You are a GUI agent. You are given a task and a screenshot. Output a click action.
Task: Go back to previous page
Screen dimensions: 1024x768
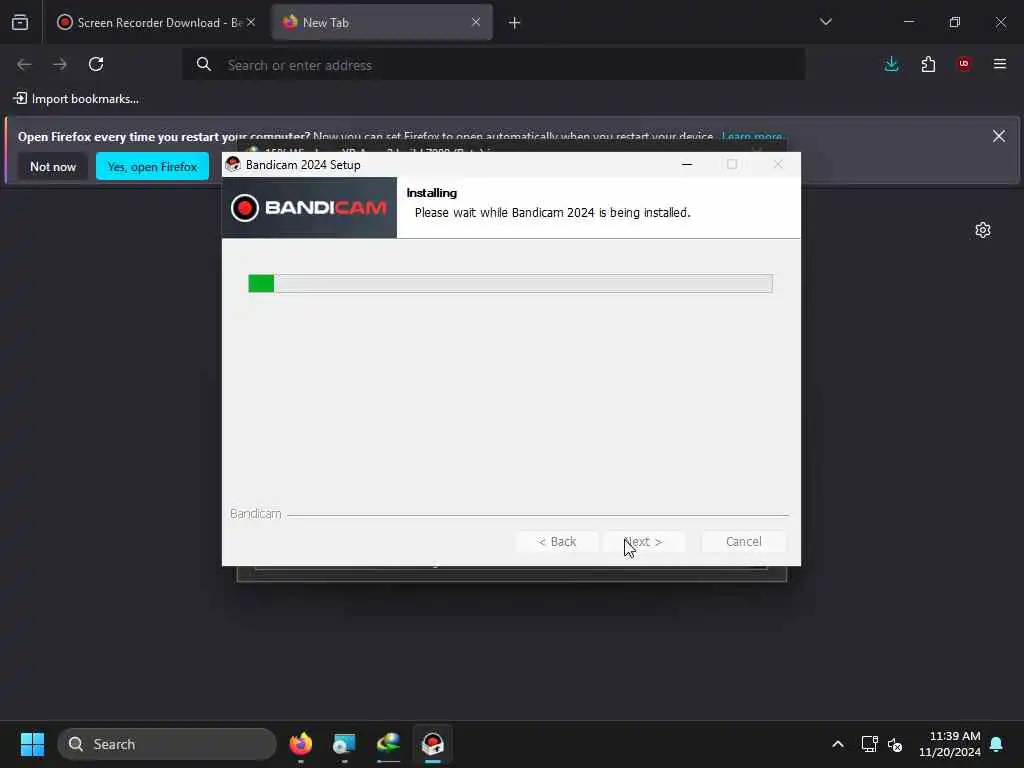pos(24,64)
